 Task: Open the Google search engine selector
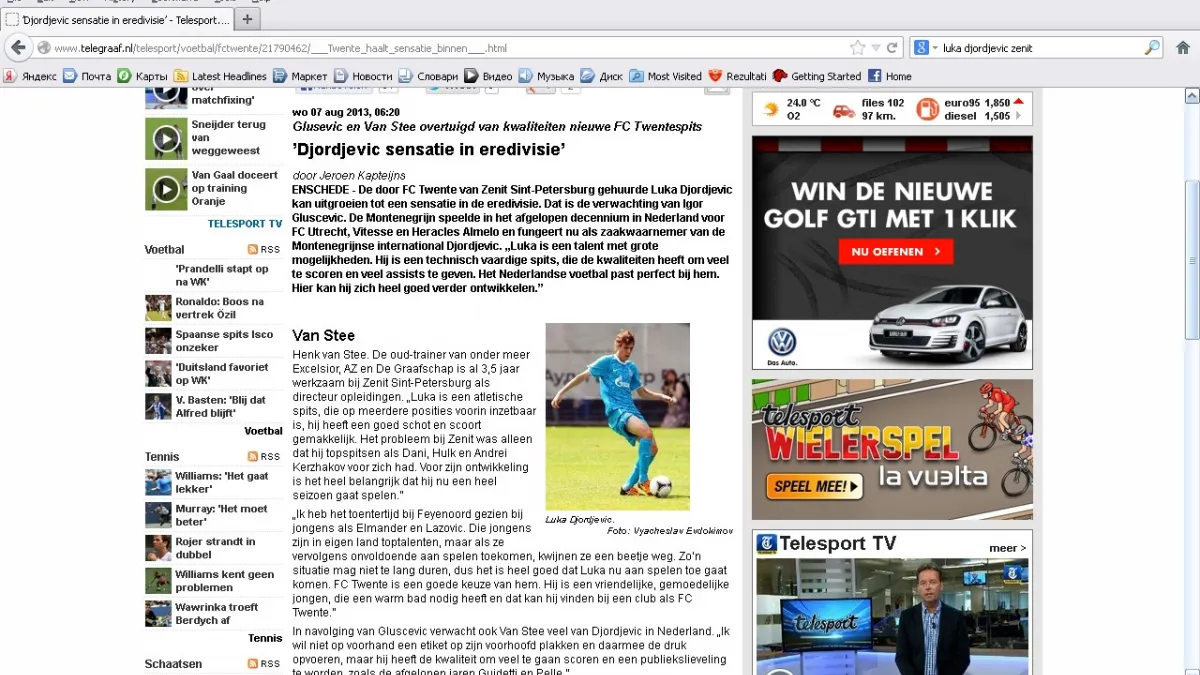pyautogui.click(x=925, y=48)
